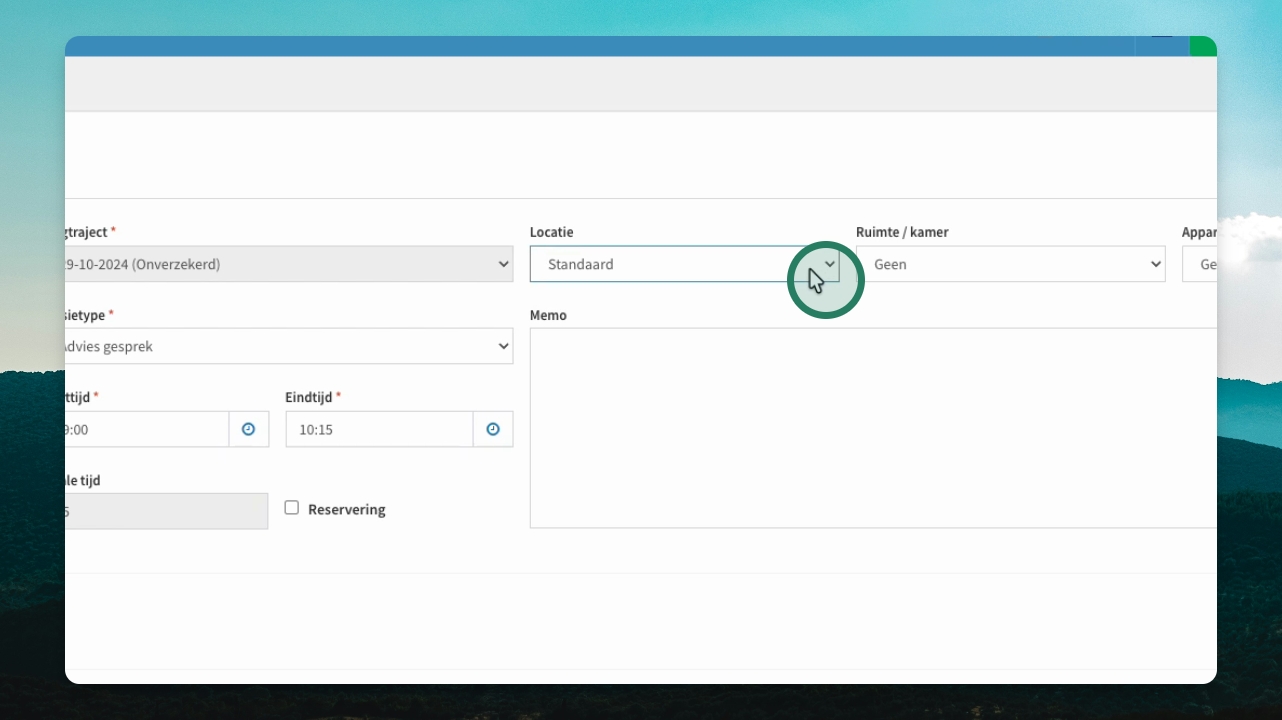Click the greyed total time field

click(x=166, y=511)
